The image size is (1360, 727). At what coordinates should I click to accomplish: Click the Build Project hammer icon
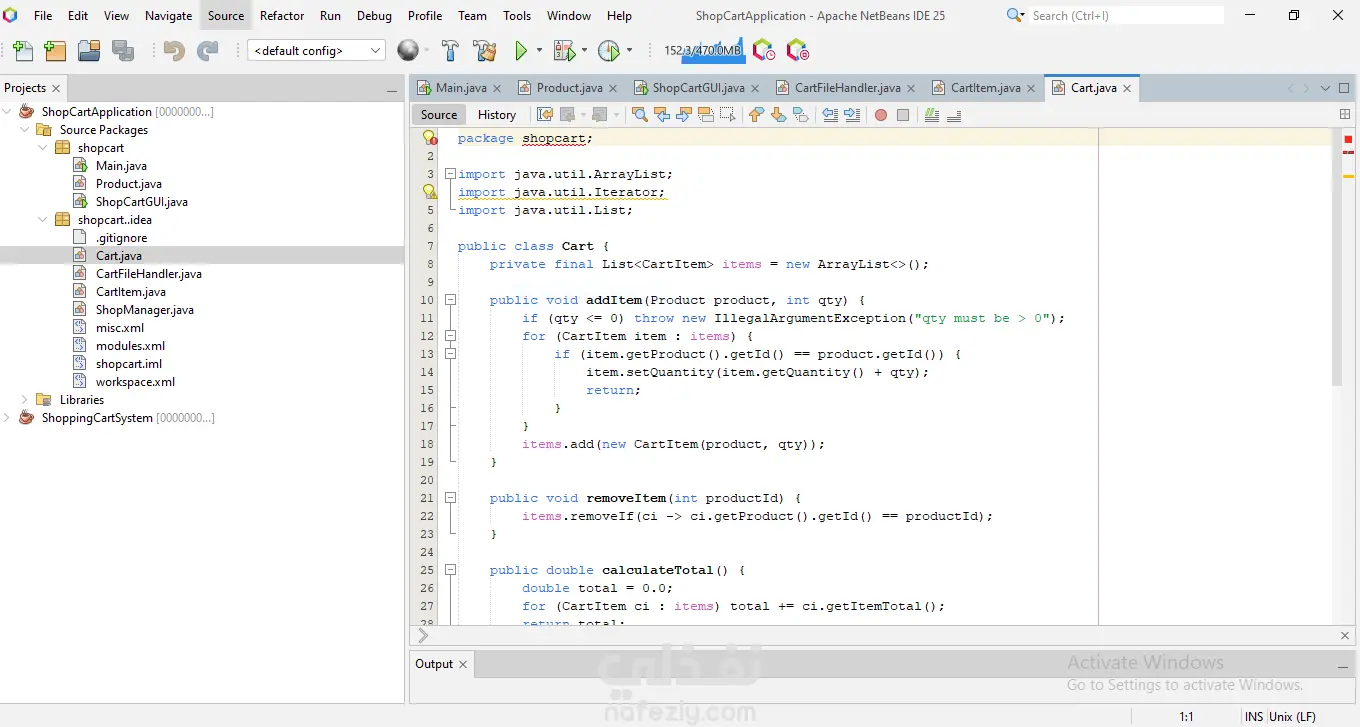450,51
